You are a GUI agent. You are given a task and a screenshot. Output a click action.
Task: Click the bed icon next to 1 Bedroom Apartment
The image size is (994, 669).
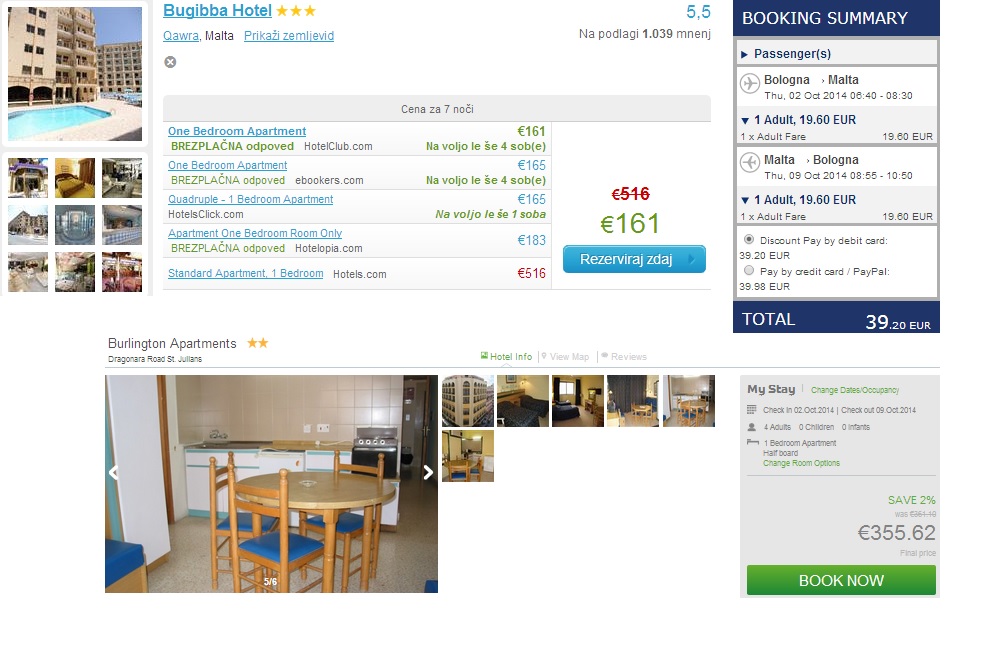(752, 442)
